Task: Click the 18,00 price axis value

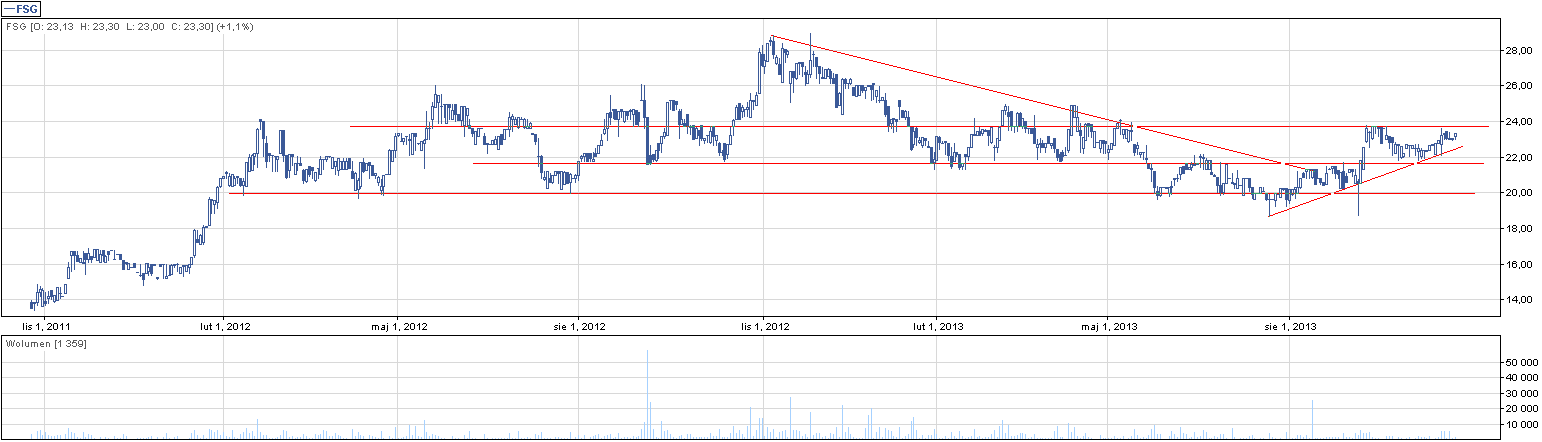Action: [x=1519, y=229]
